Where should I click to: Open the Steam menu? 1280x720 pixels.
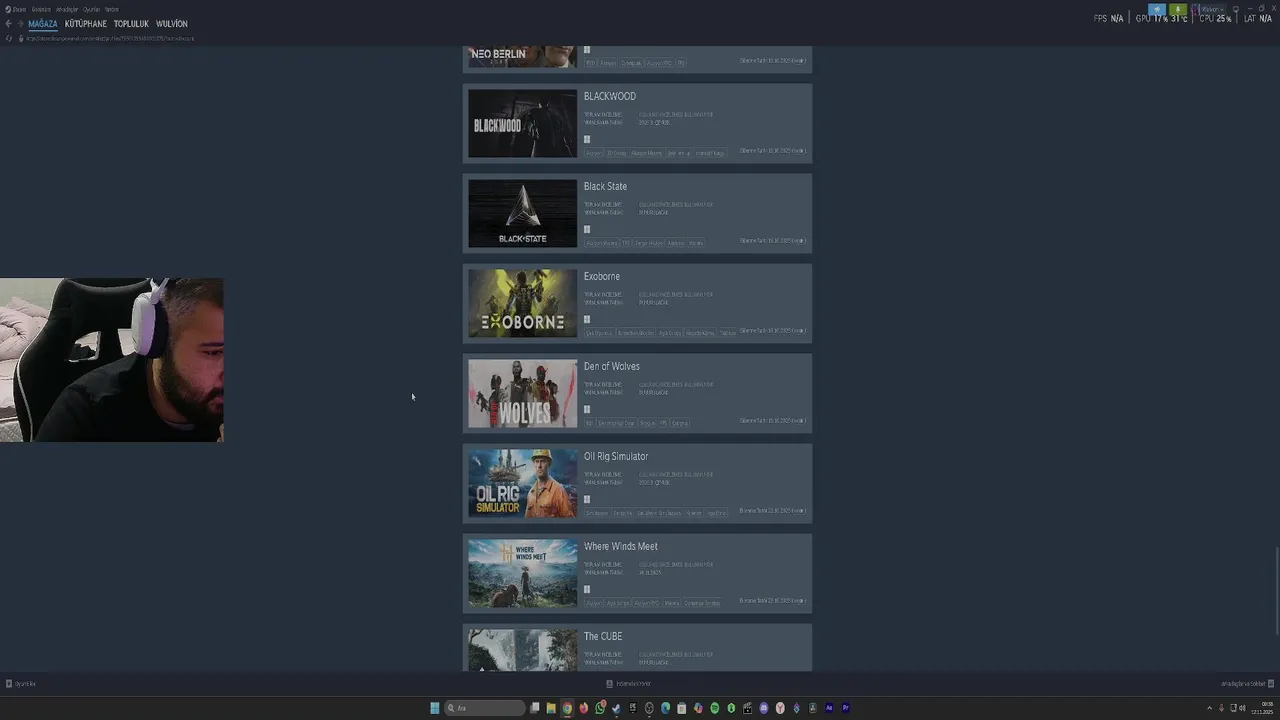pos(18,9)
